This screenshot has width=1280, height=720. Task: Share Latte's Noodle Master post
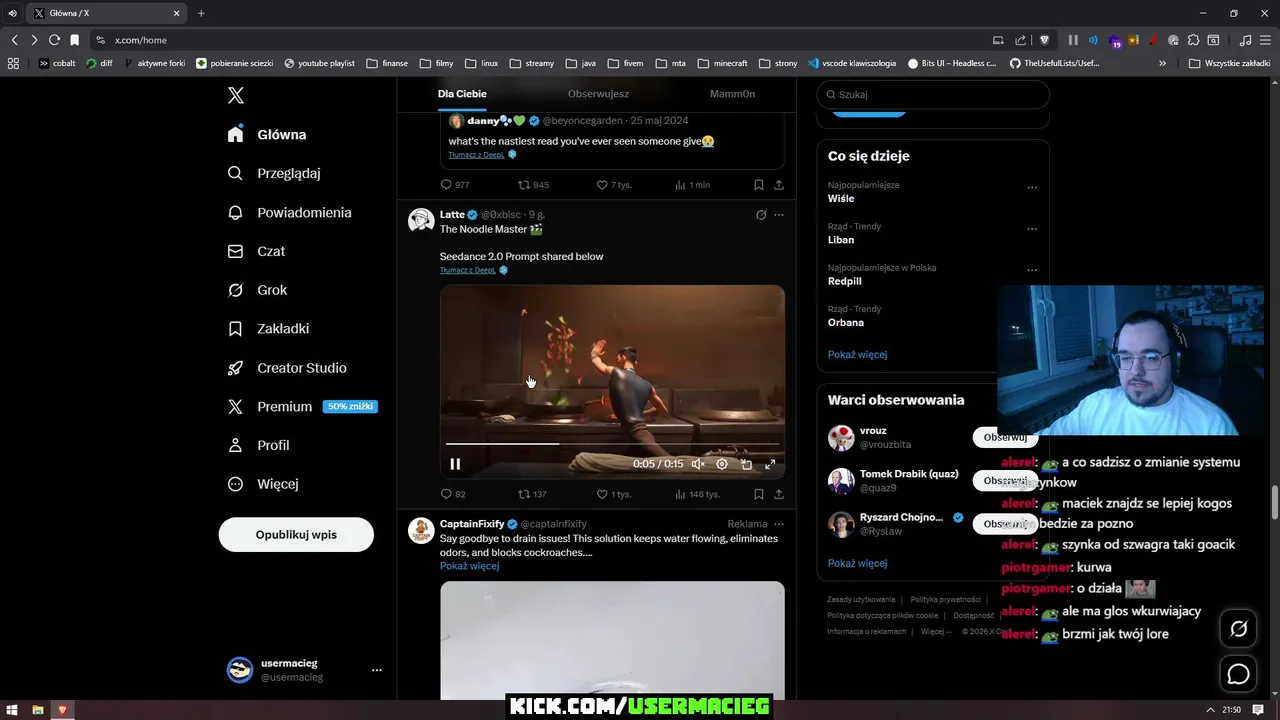coord(779,494)
